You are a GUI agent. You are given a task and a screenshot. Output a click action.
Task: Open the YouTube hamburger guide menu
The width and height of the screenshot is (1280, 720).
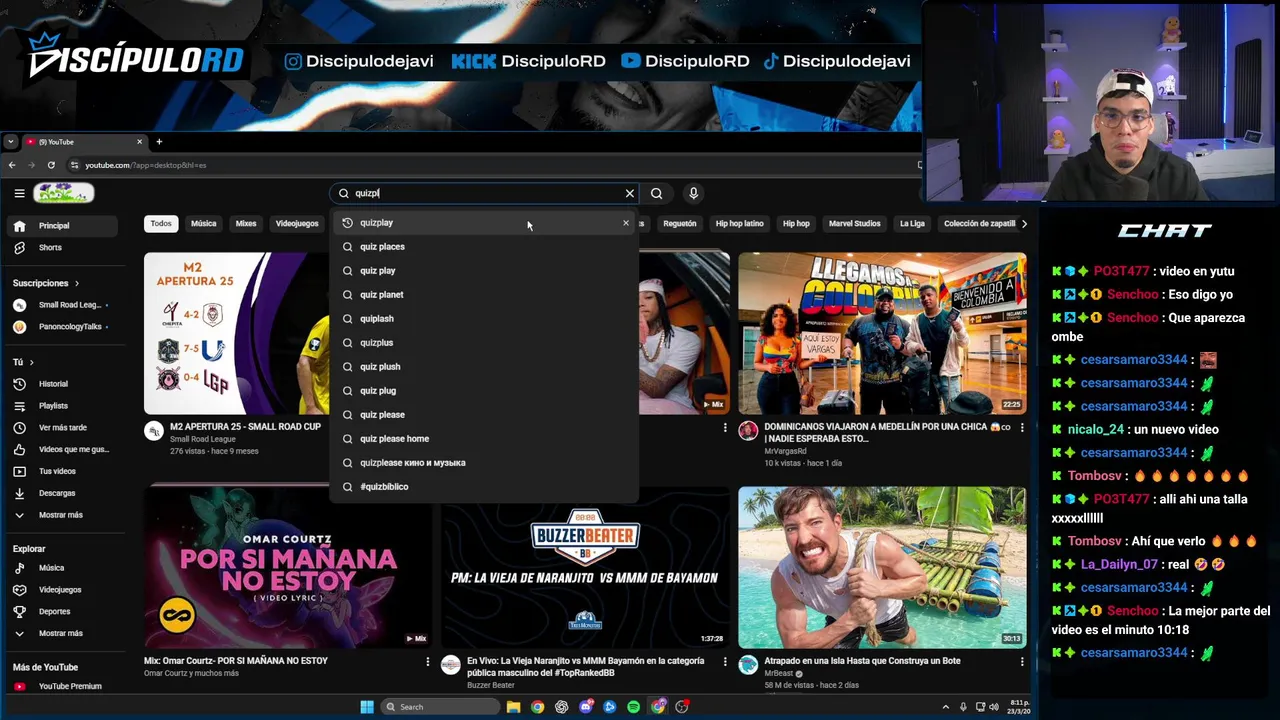click(19, 193)
